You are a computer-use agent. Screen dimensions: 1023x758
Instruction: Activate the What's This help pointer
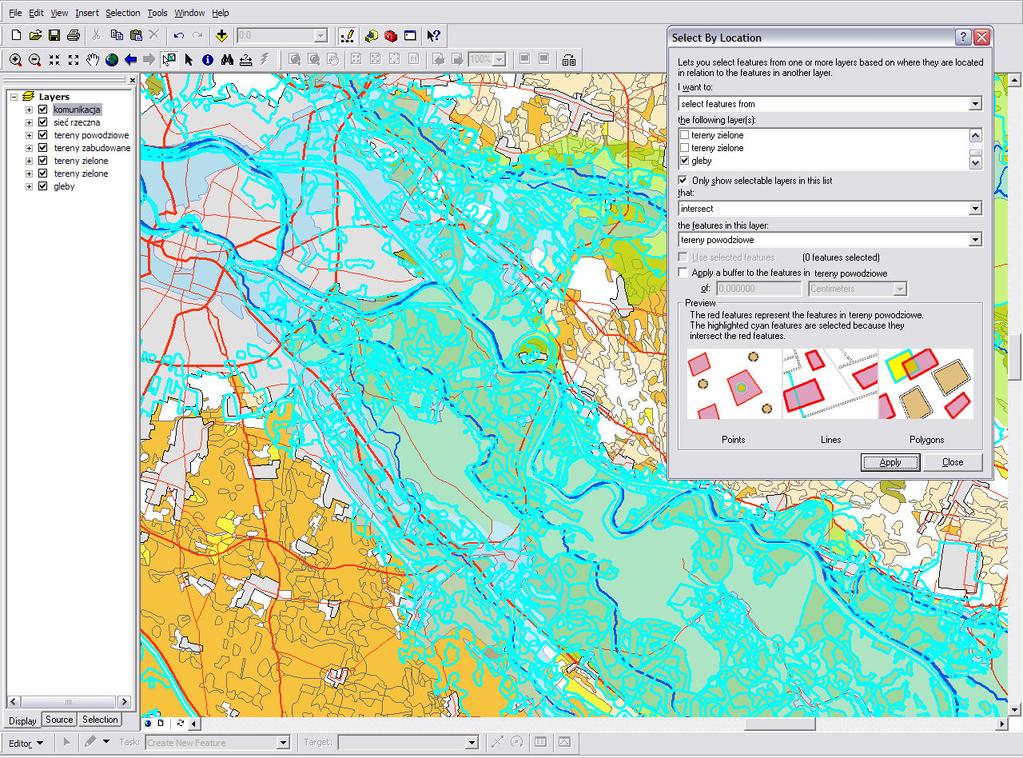tap(433, 35)
